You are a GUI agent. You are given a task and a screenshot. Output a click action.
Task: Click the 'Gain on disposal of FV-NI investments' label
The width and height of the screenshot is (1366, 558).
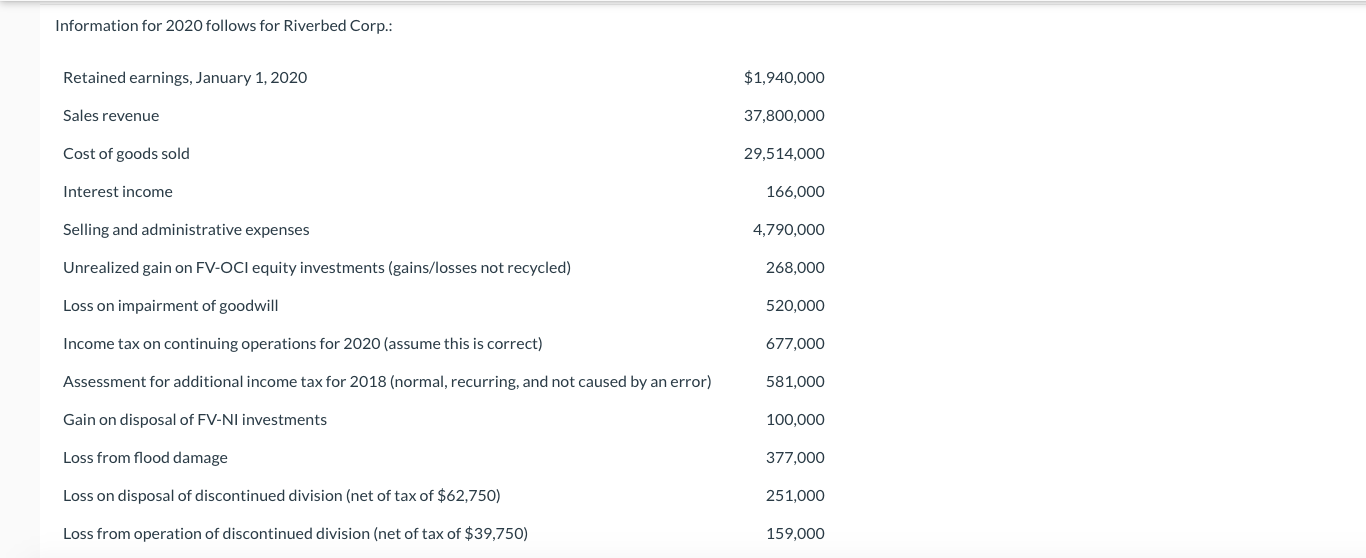pos(195,420)
